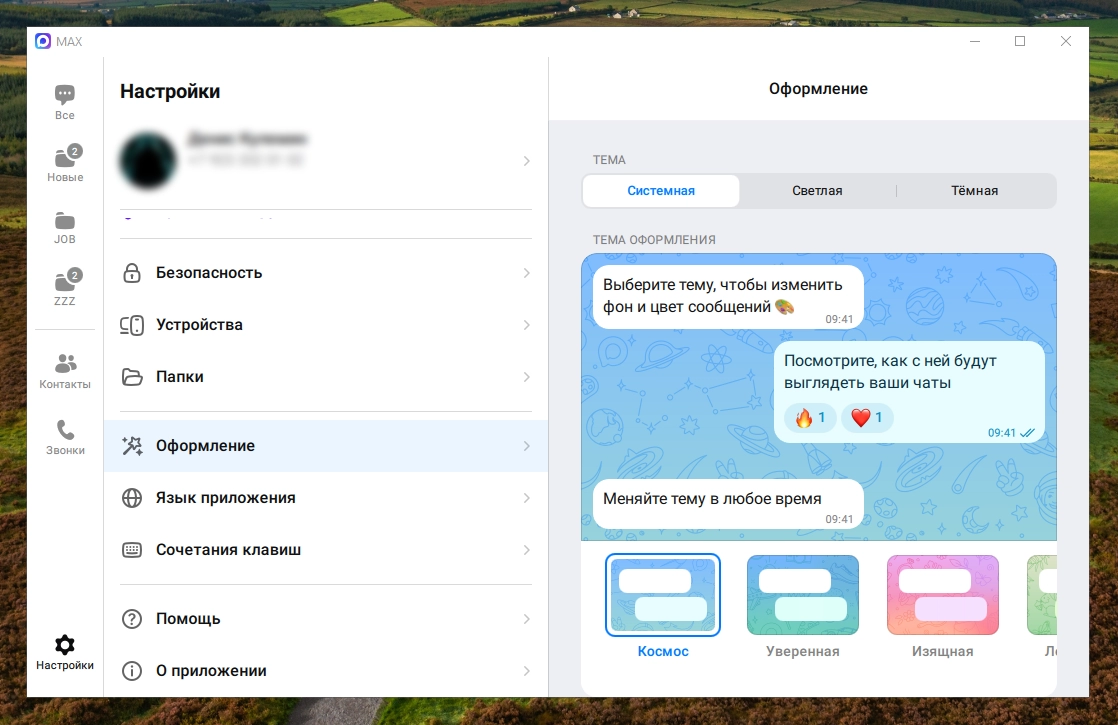This screenshot has width=1118, height=725.
Task: Switch to the Светлая theme
Action: [817, 190]
